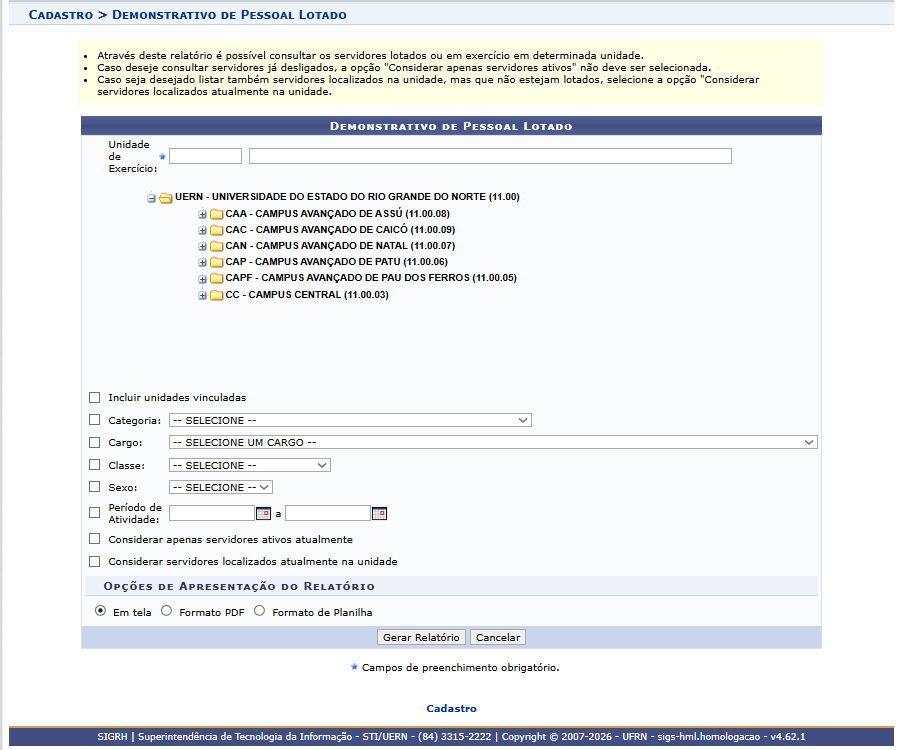The image size is (897, 750).
Task: Expand the CAPF Pau dos Ferros node
Action: 203,279
